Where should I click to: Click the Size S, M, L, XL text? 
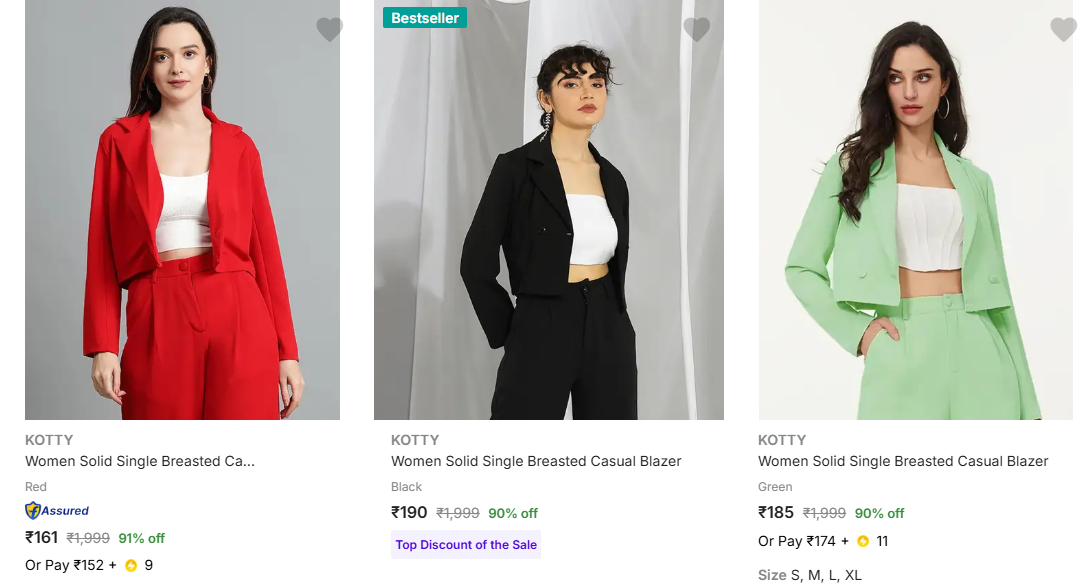[x=809, y=575]
